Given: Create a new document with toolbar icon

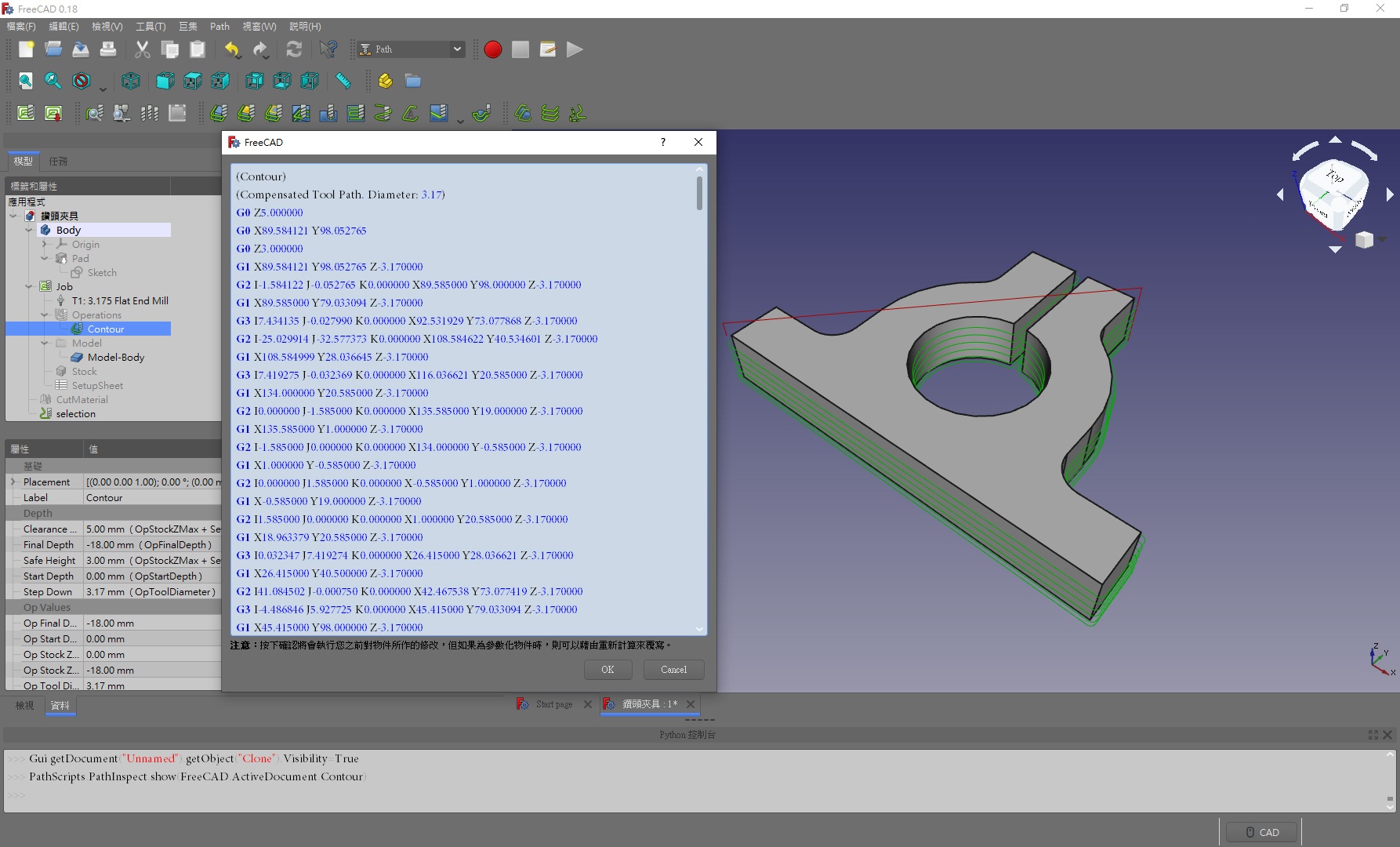Looking at the screenshot, I should [x=26, y=49].
